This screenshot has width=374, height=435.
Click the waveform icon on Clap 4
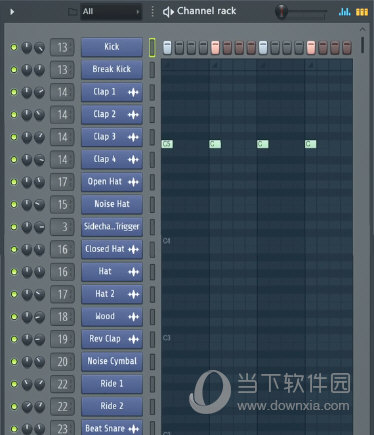[x=133, y=160]
